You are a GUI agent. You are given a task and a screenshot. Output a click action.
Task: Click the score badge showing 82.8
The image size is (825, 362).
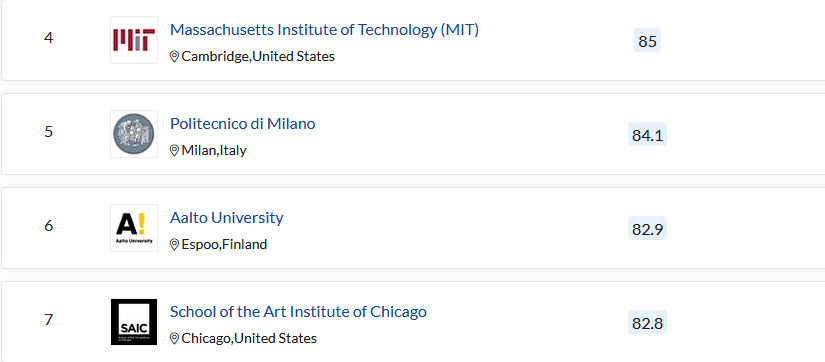pos(647,323)
